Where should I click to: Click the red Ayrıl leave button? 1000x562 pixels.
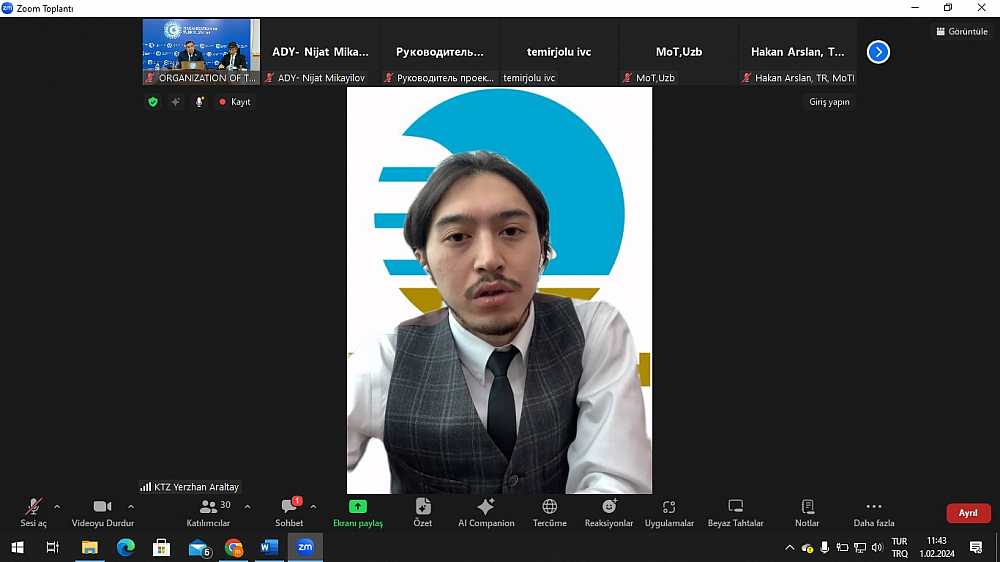click(968, 513)
